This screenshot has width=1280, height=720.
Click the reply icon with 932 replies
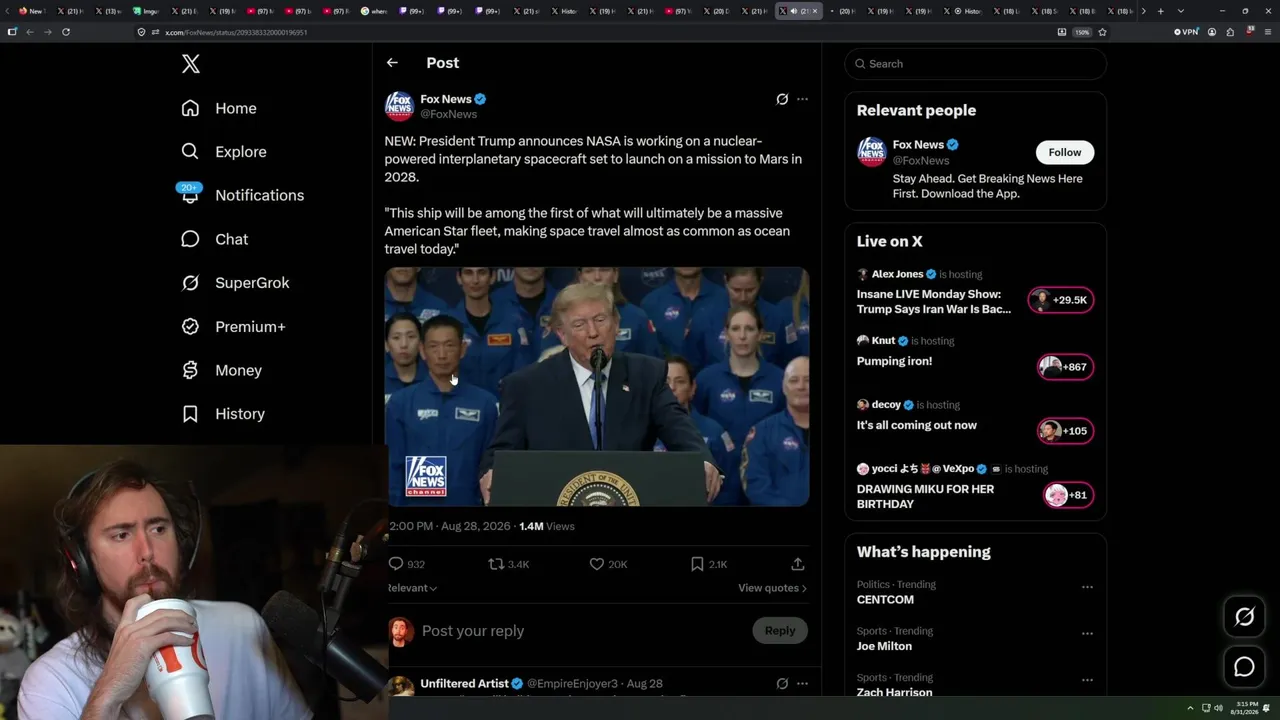tap(396, 564)
